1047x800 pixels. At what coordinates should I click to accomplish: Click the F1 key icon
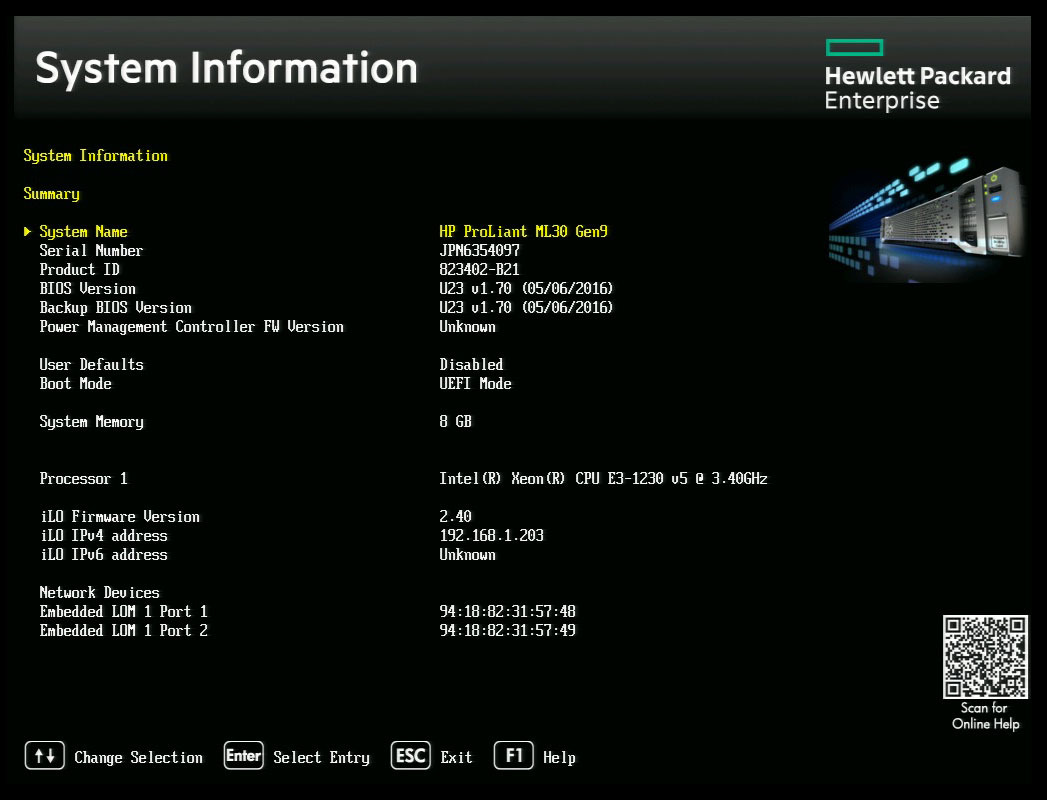(513, 756)
